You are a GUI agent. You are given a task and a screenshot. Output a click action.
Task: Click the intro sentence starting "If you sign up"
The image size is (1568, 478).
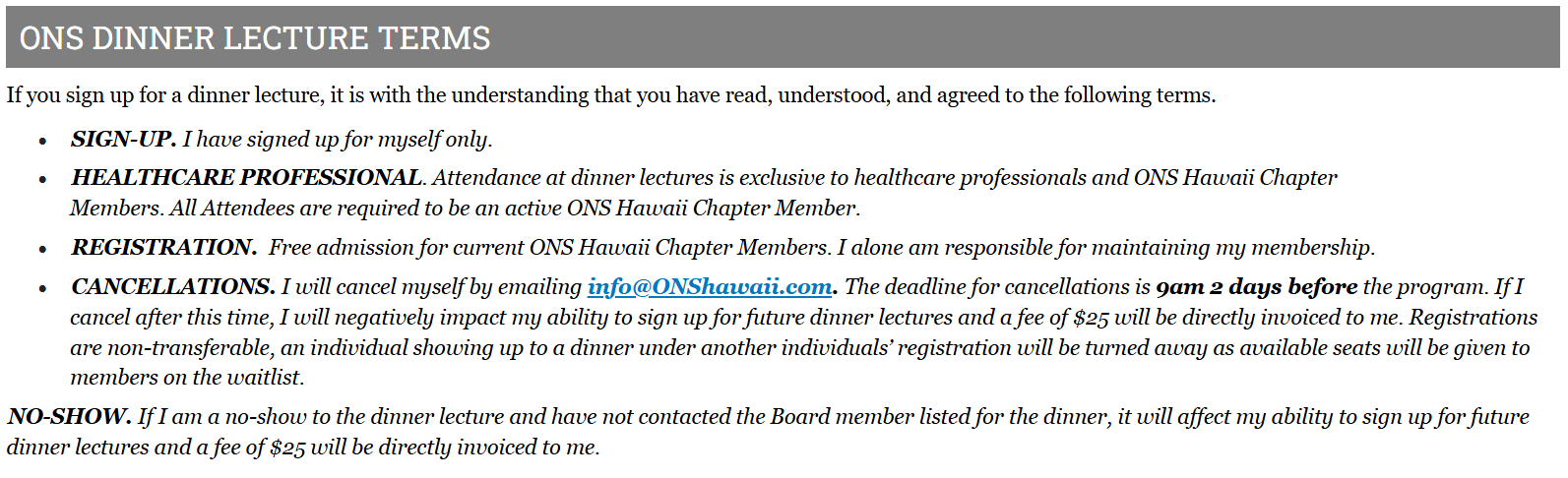[610, 95]
